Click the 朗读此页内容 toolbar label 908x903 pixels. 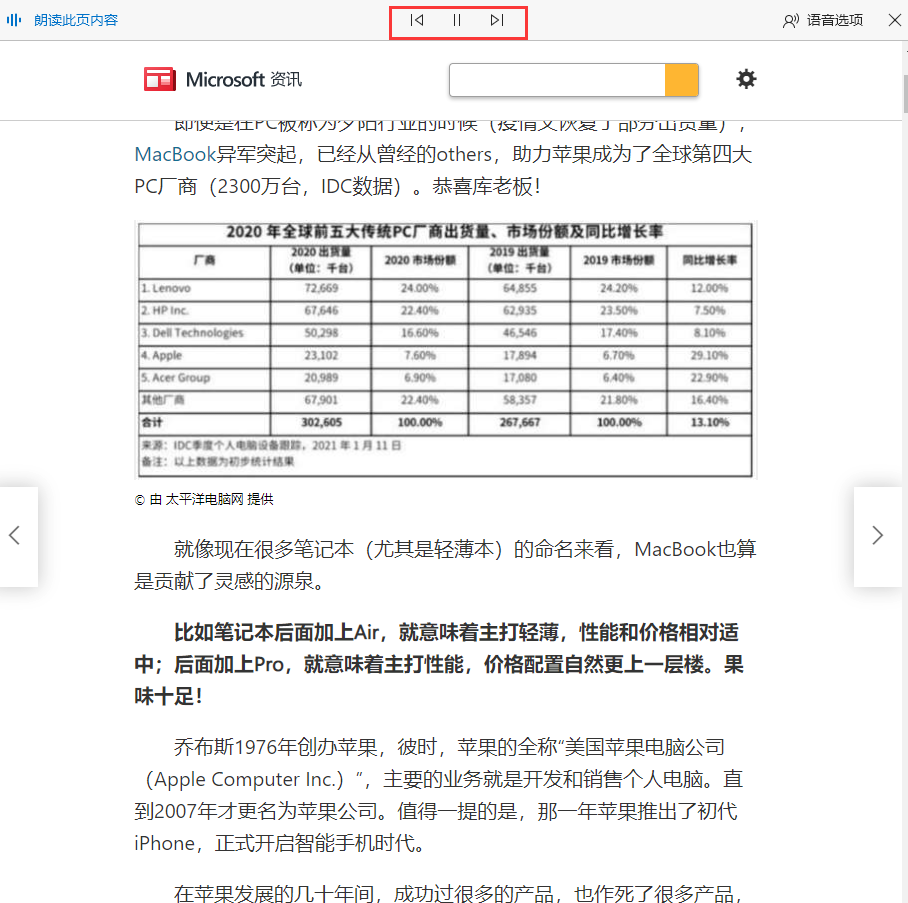point(77,20)
